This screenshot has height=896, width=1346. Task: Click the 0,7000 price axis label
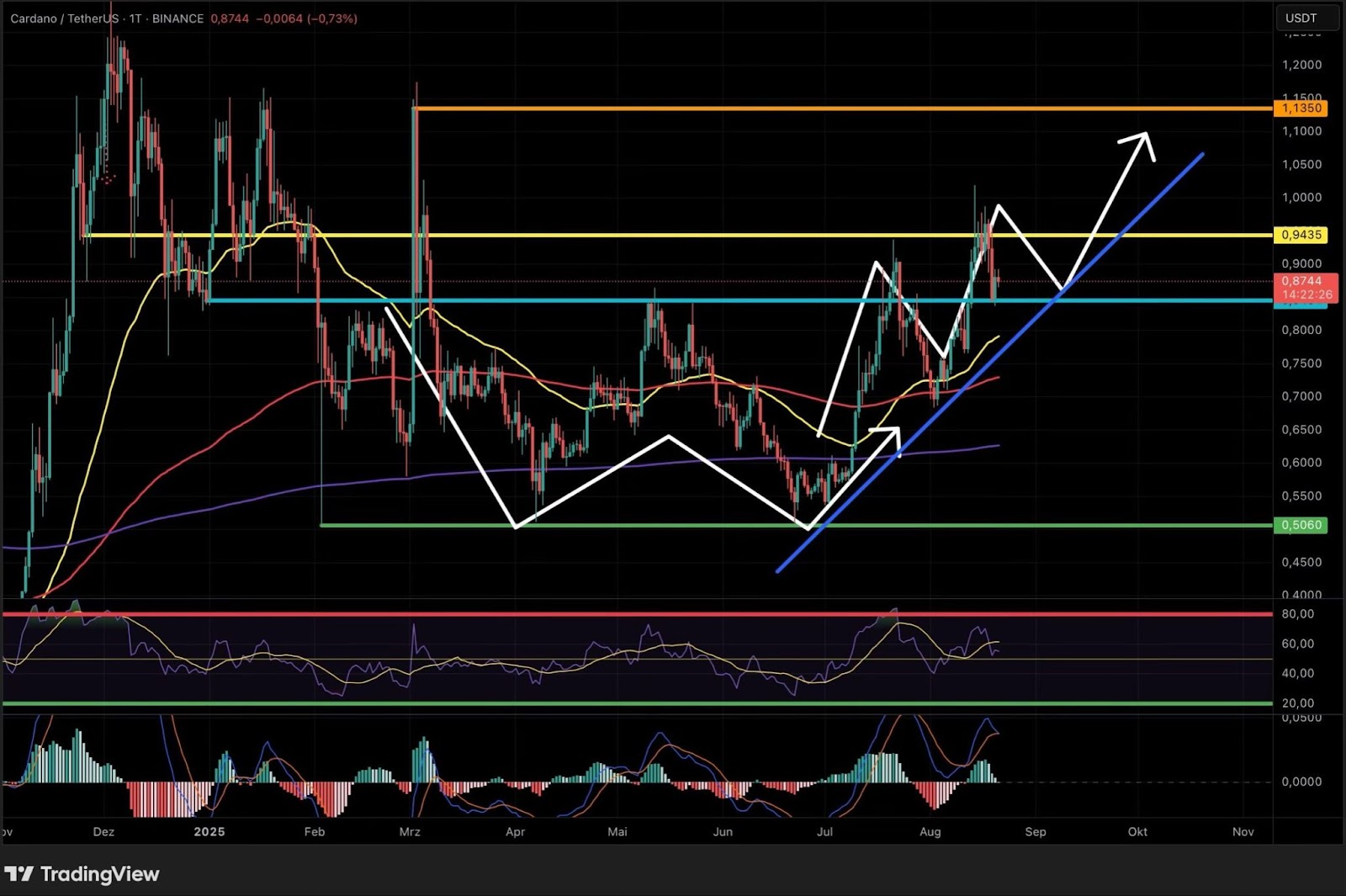click(1301, 396)
